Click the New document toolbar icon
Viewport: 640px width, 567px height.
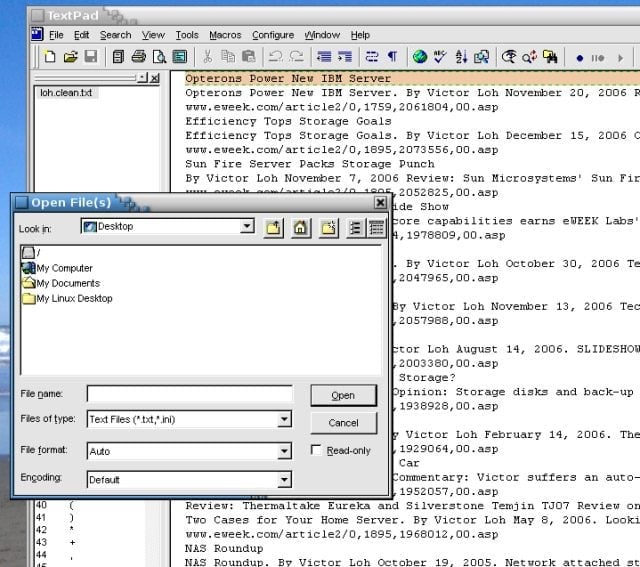[x=50, y=56]
